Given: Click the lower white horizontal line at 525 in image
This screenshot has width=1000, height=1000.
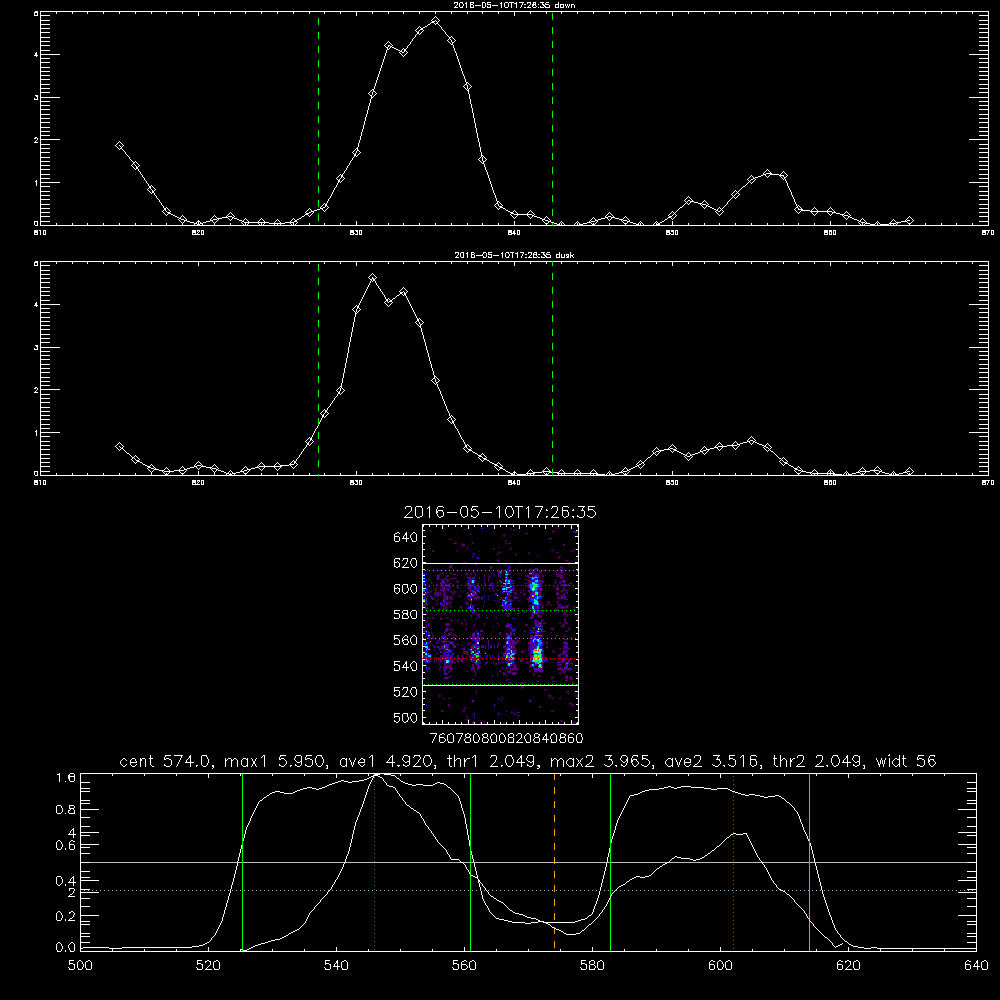Looking at the screenshot, I should point(501,685).
